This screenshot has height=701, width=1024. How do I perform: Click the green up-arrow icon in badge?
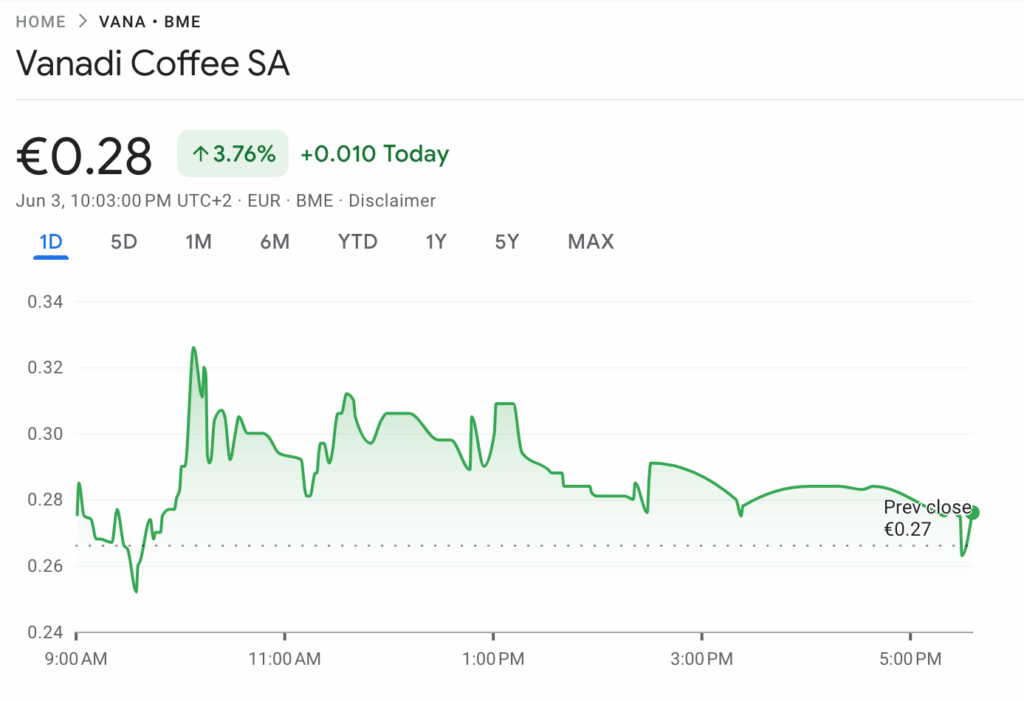coord(200,154)
